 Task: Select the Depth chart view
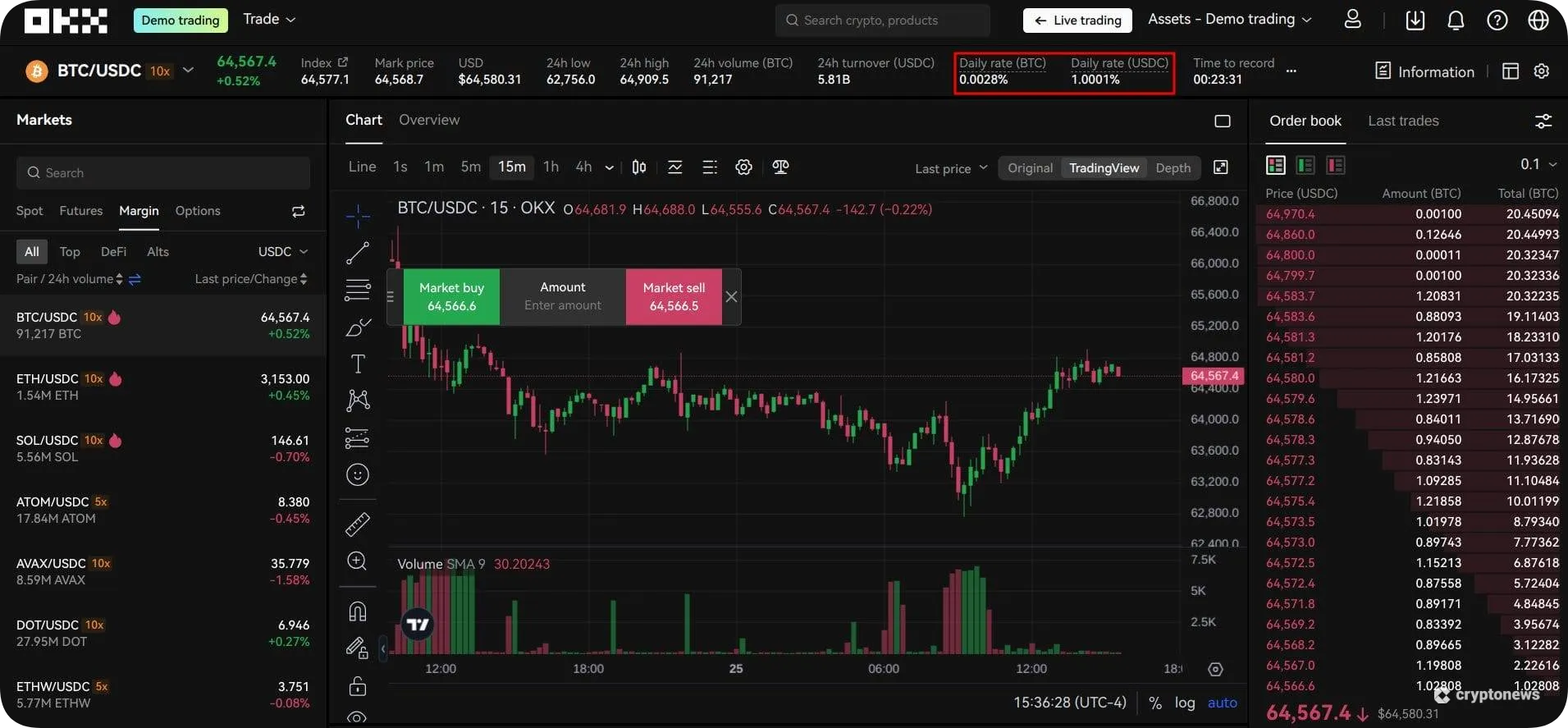point(1173,167)
